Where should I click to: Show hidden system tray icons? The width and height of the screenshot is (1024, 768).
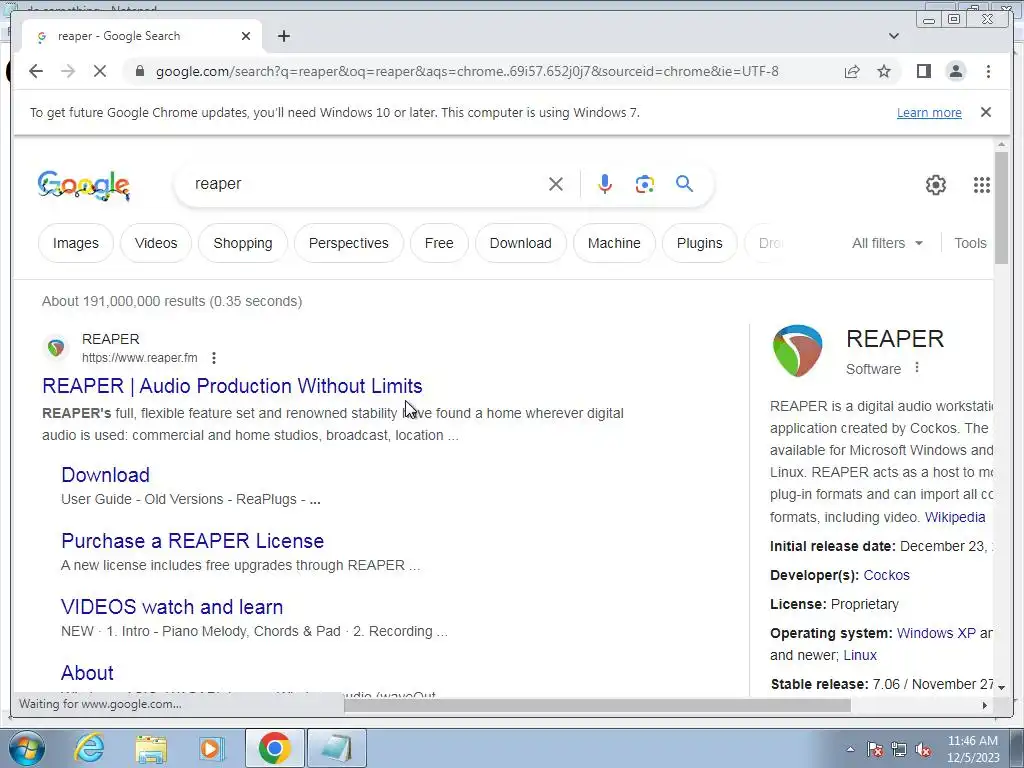point(850,749)
